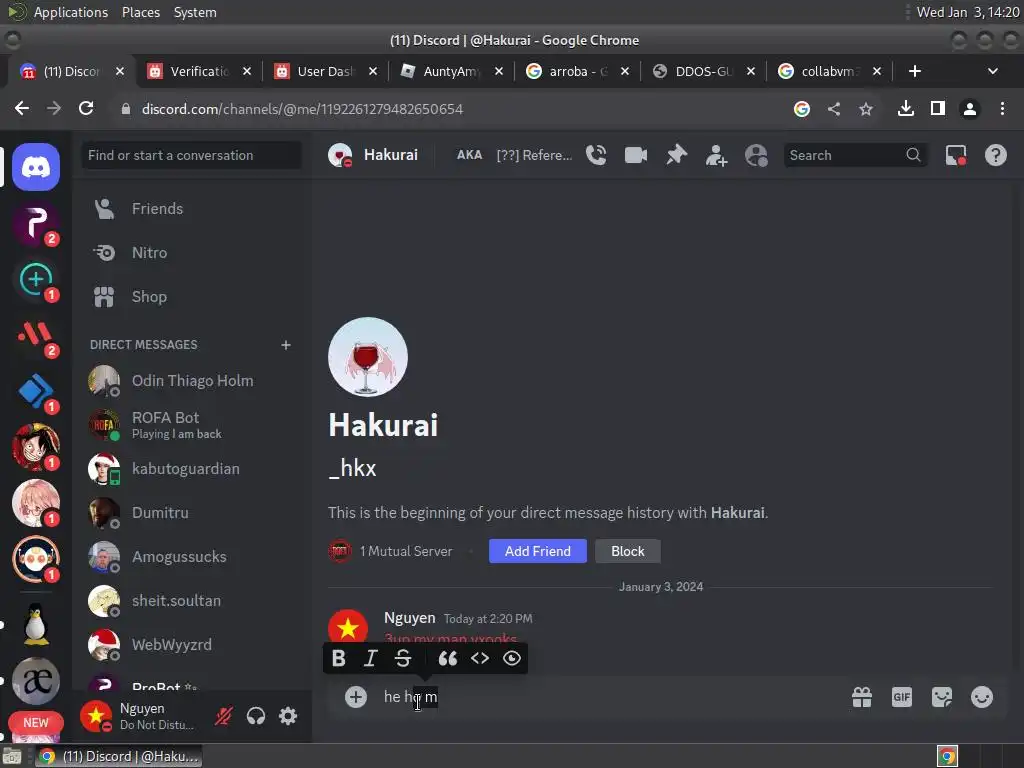Switch to arroba Google tab
Viewport: 1024px width, 768px height.
pos(578,71)
